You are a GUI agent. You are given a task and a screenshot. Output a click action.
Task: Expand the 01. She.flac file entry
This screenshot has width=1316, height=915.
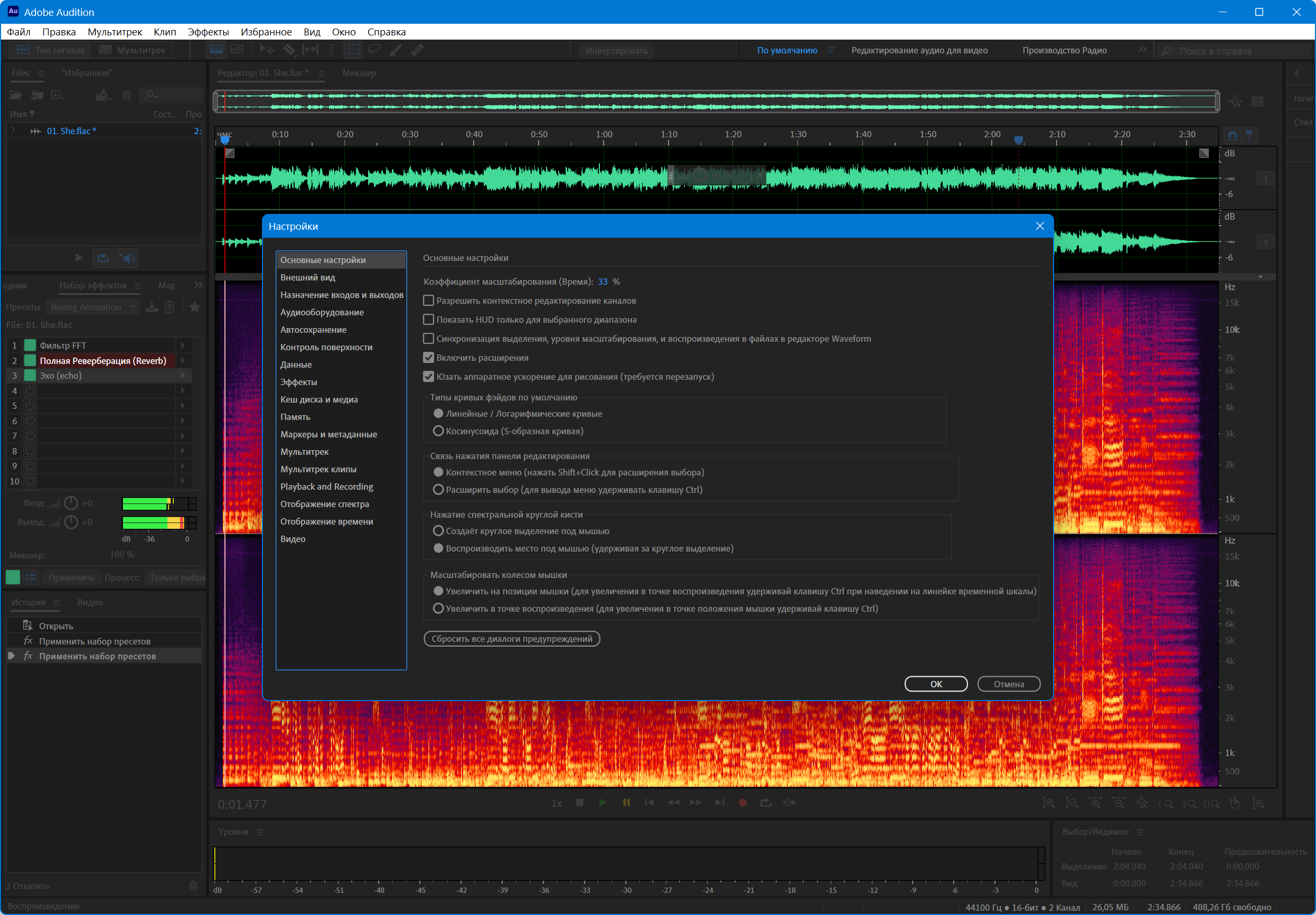point(14,130)
